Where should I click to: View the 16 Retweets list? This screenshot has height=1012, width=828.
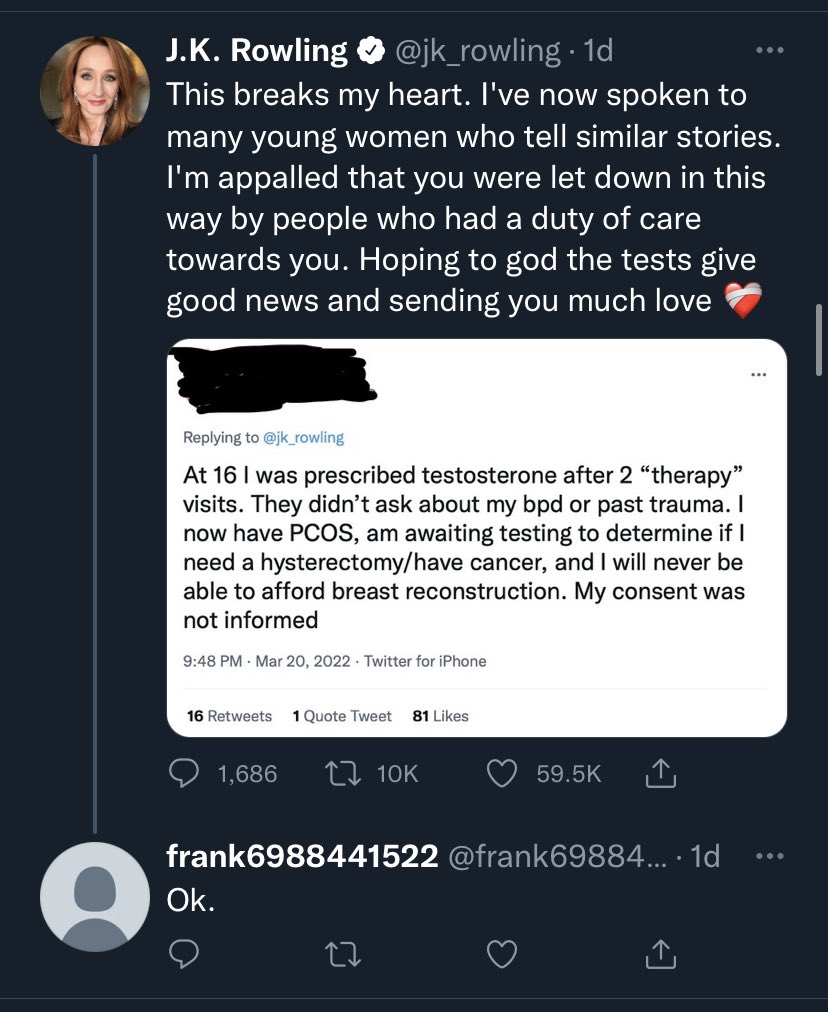(x=229, y=716)
